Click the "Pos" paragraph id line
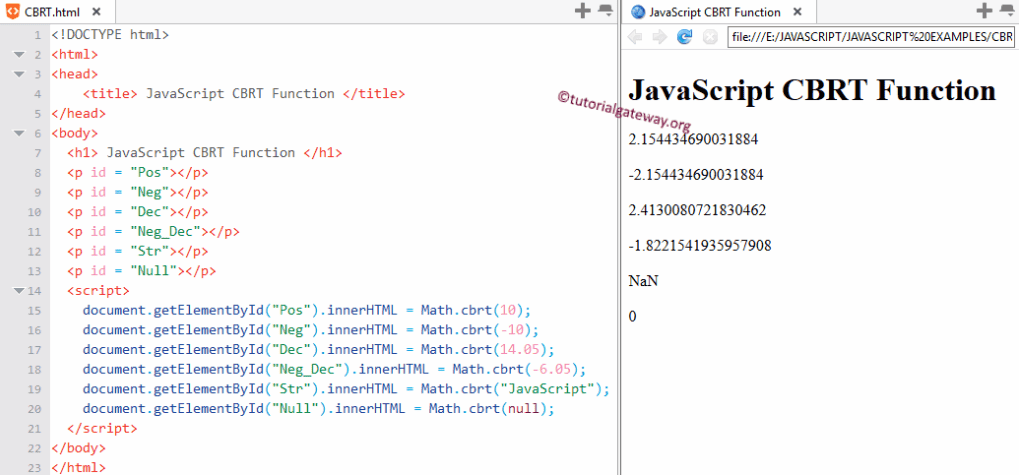The width and height of the screenshot is (1019, 475). point(137,172)
